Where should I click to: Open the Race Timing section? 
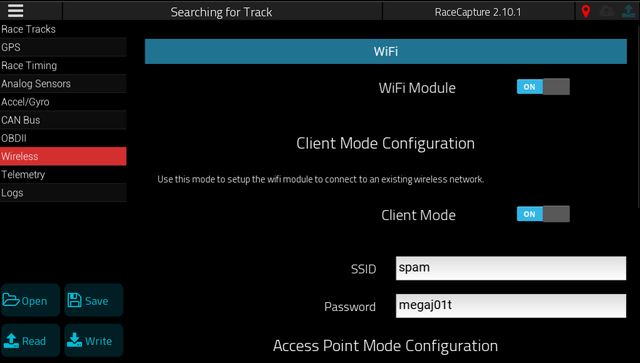coord(63,65)
